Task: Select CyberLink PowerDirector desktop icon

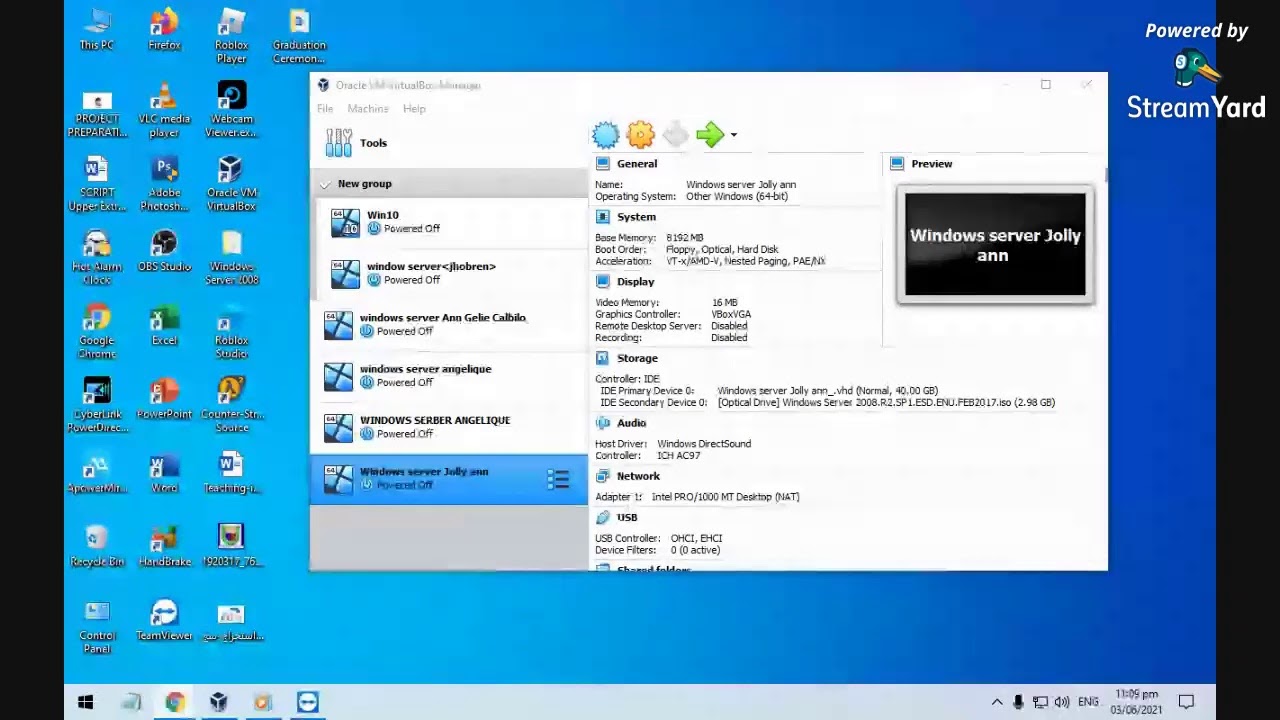Action: [x=97, y=406]
